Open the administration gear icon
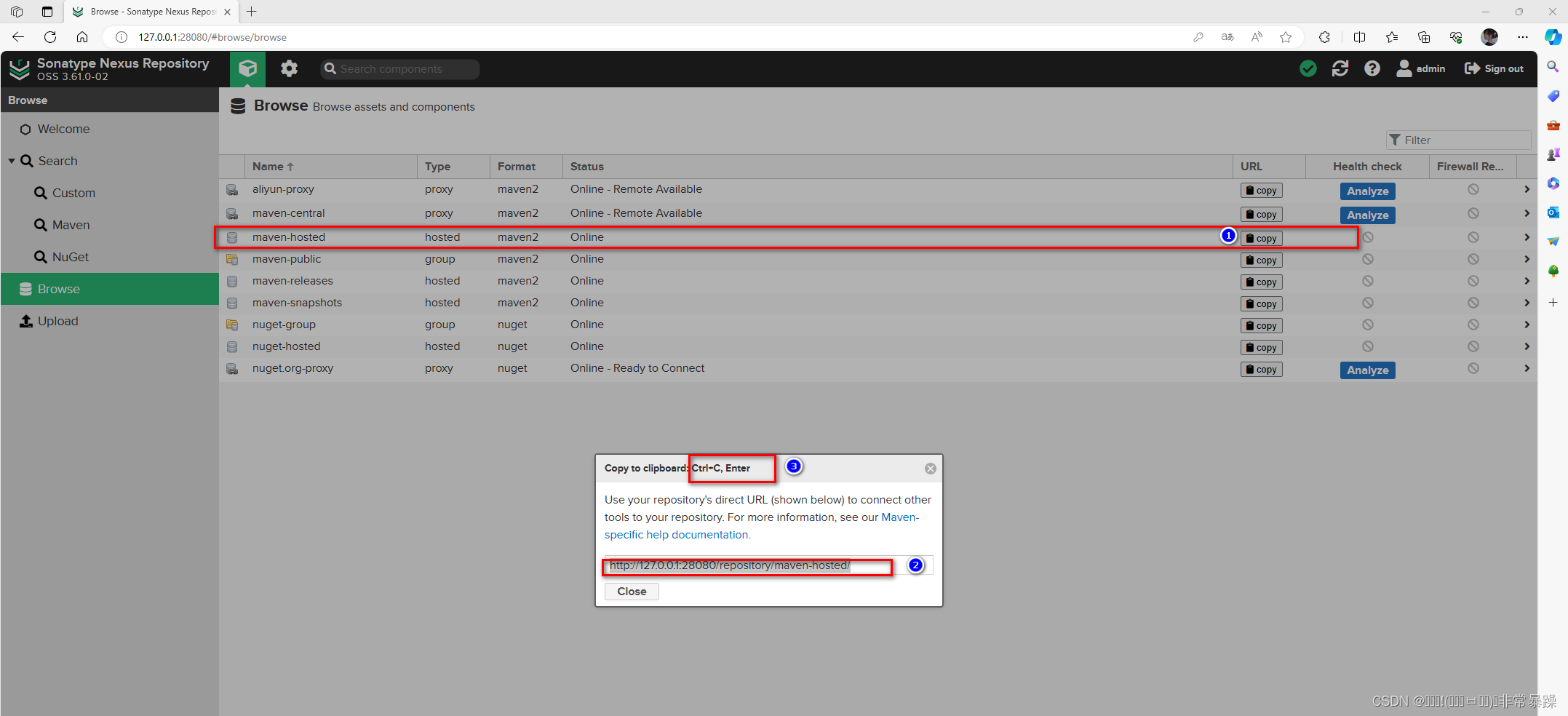The height and width of the screenshot is (716, 1568). (290, 69)
